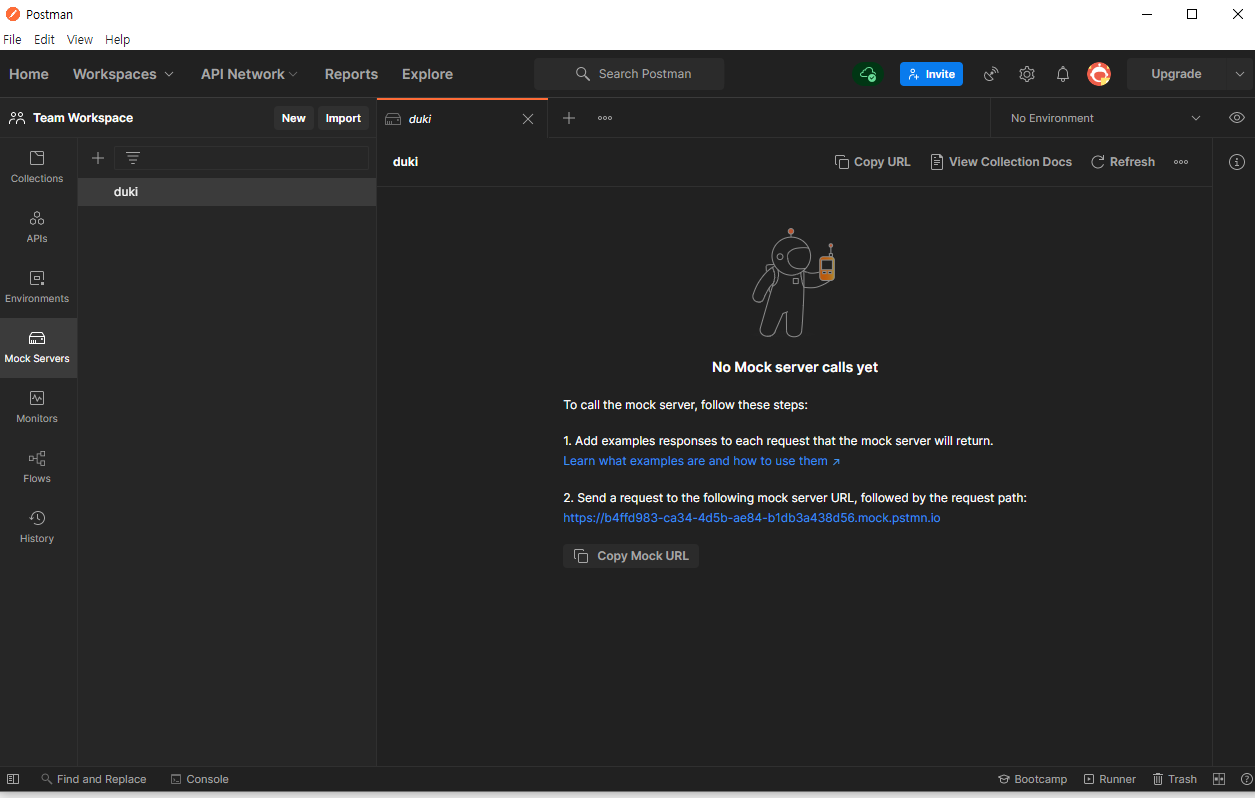Viewport: 1255px width, 798px height.
Task: Open the View menu
Action: tap(80, 40)
